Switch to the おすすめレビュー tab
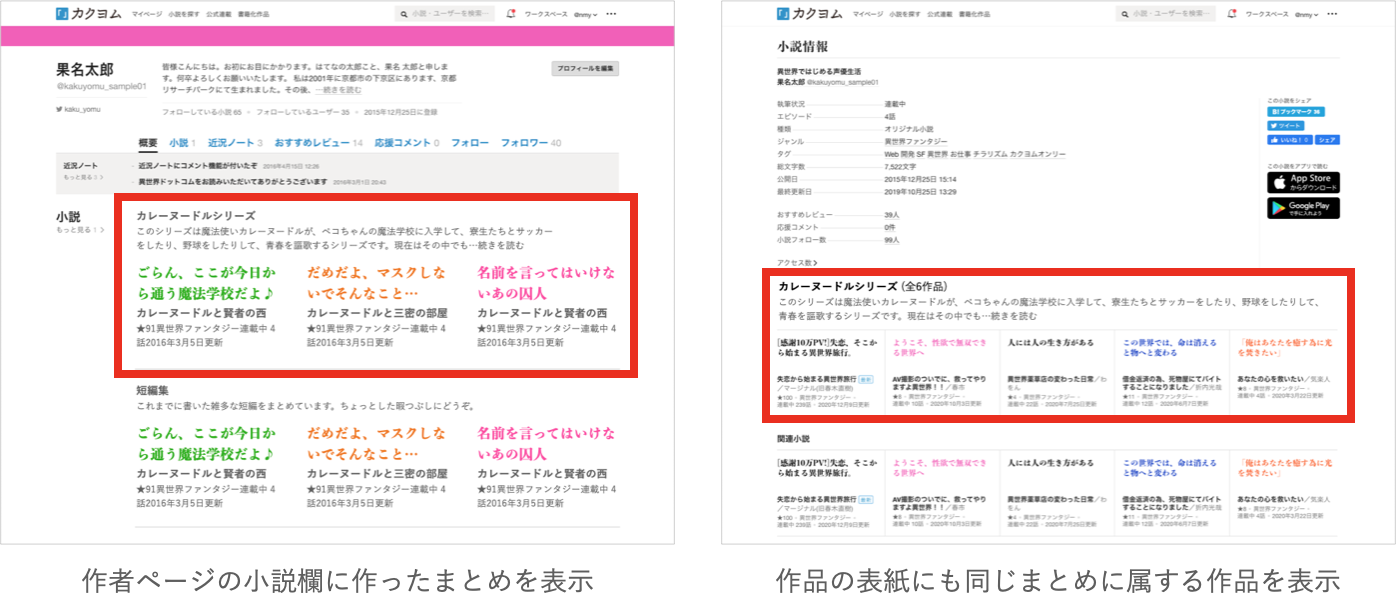 [x=311, y=141]
